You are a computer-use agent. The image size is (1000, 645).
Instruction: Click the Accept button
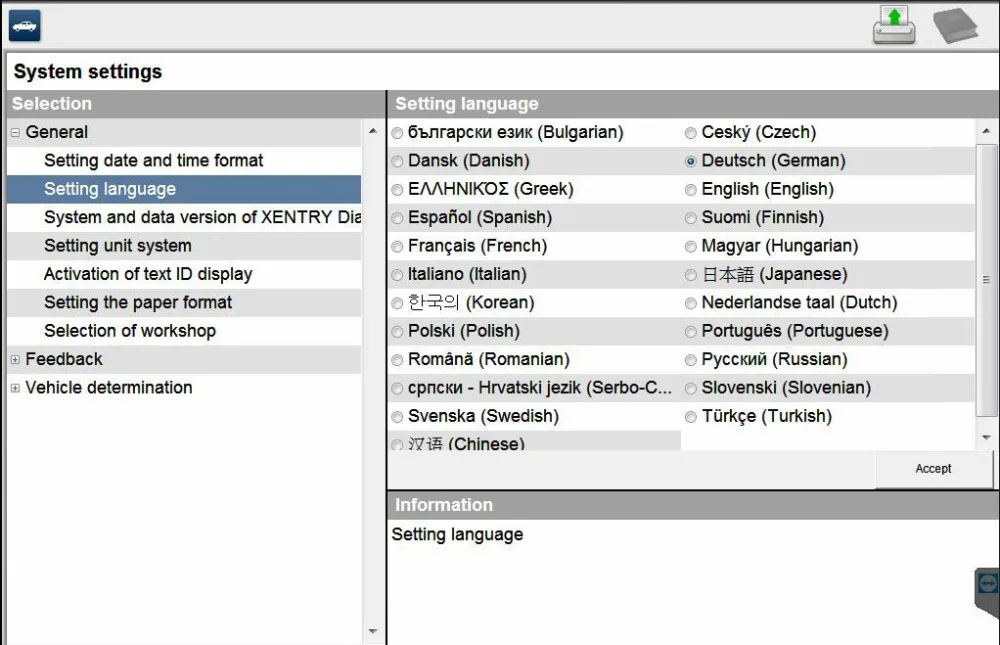934,469
